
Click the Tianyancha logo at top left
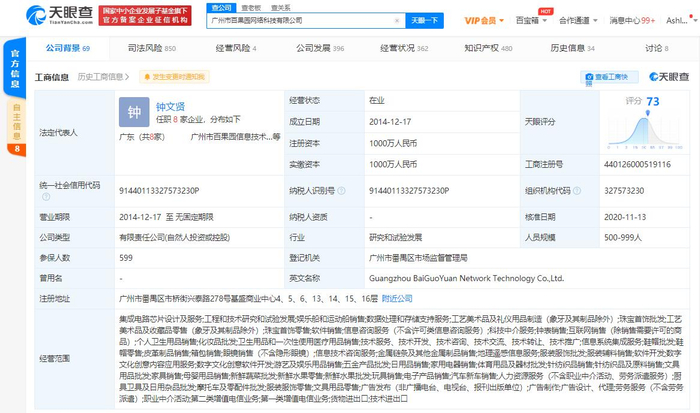59,15
